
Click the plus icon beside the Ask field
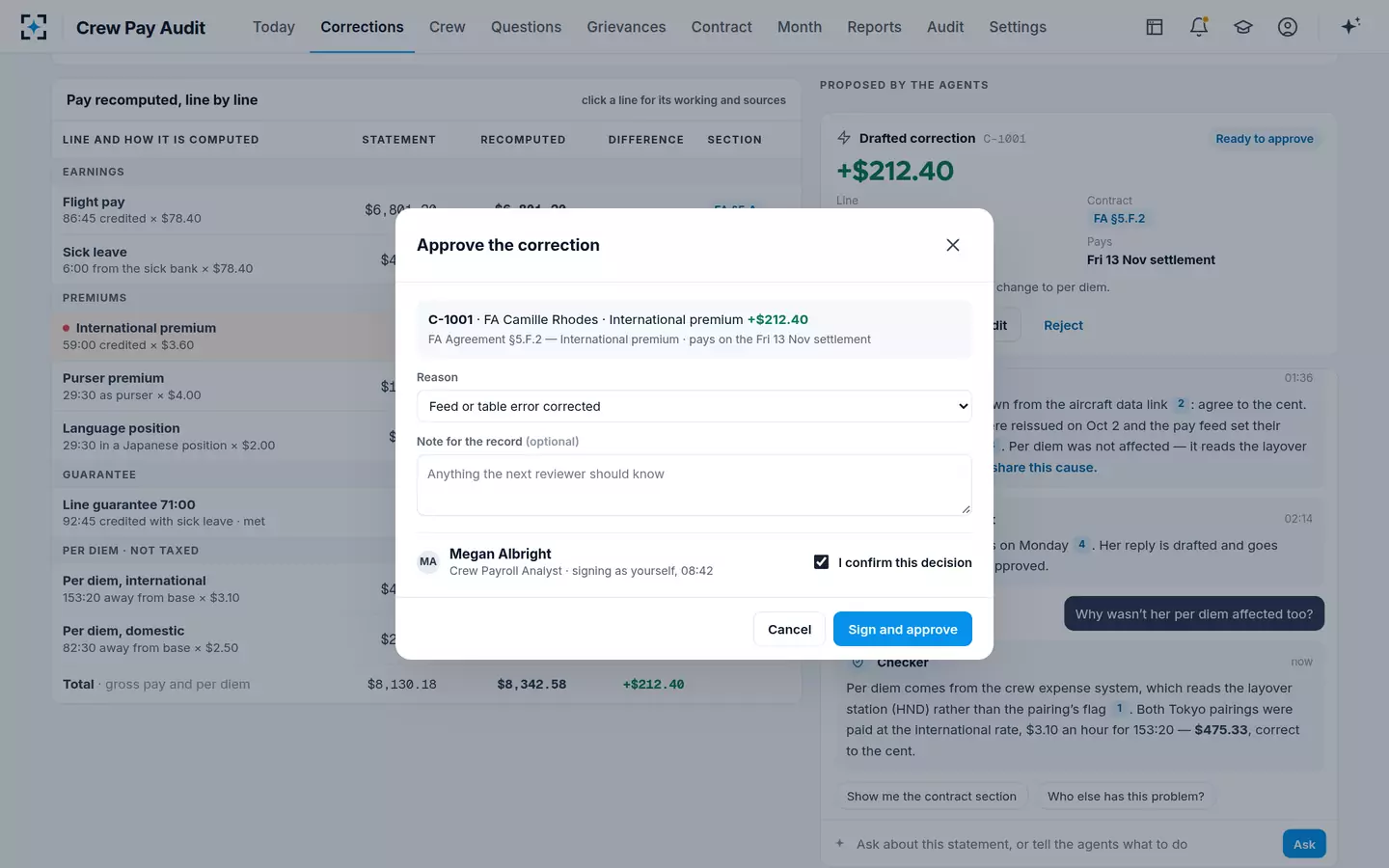[x=840, y=844]
